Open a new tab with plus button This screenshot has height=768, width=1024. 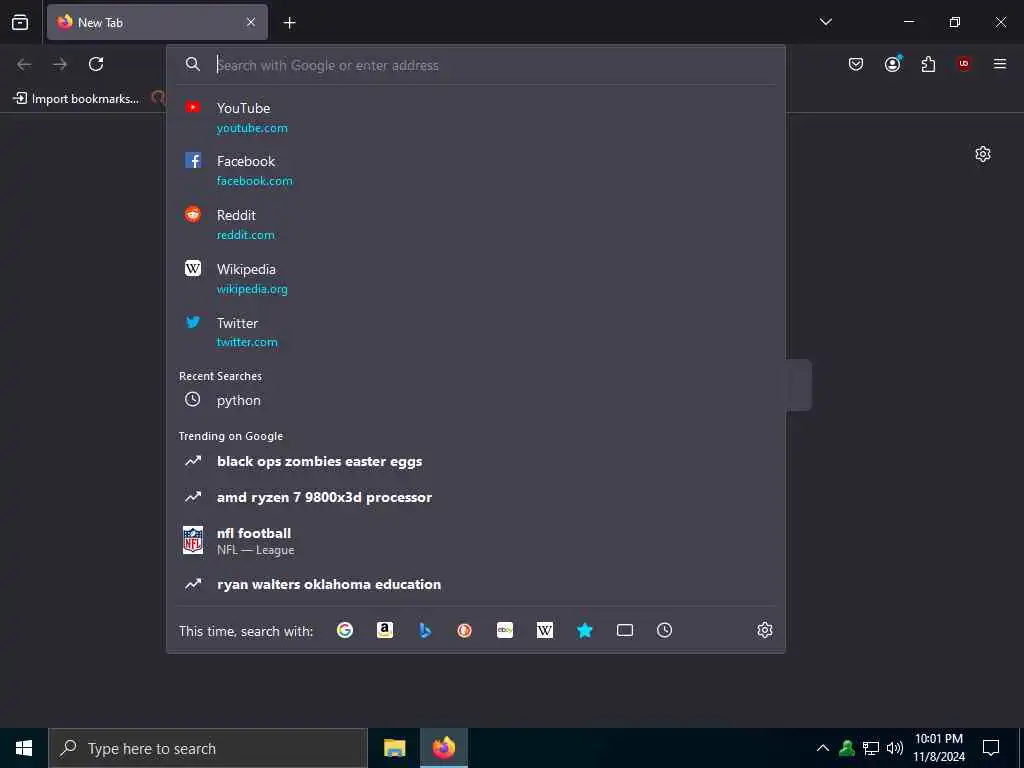[x=289, y=23]
